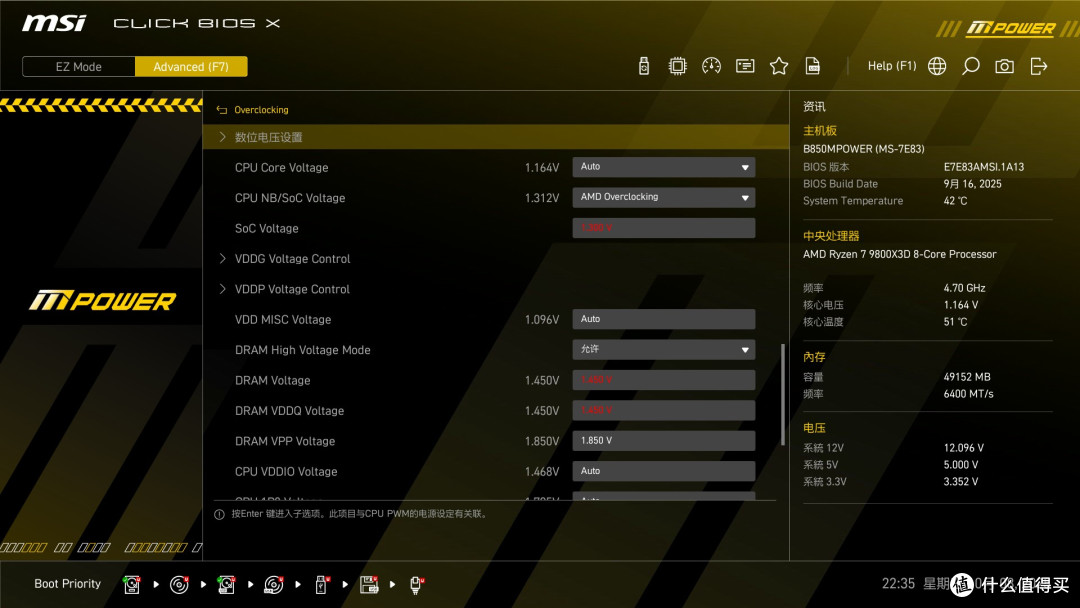
Task: Click AMD Ryzen 7 9800X3D processor name
Action: click(x=900, y=254)
